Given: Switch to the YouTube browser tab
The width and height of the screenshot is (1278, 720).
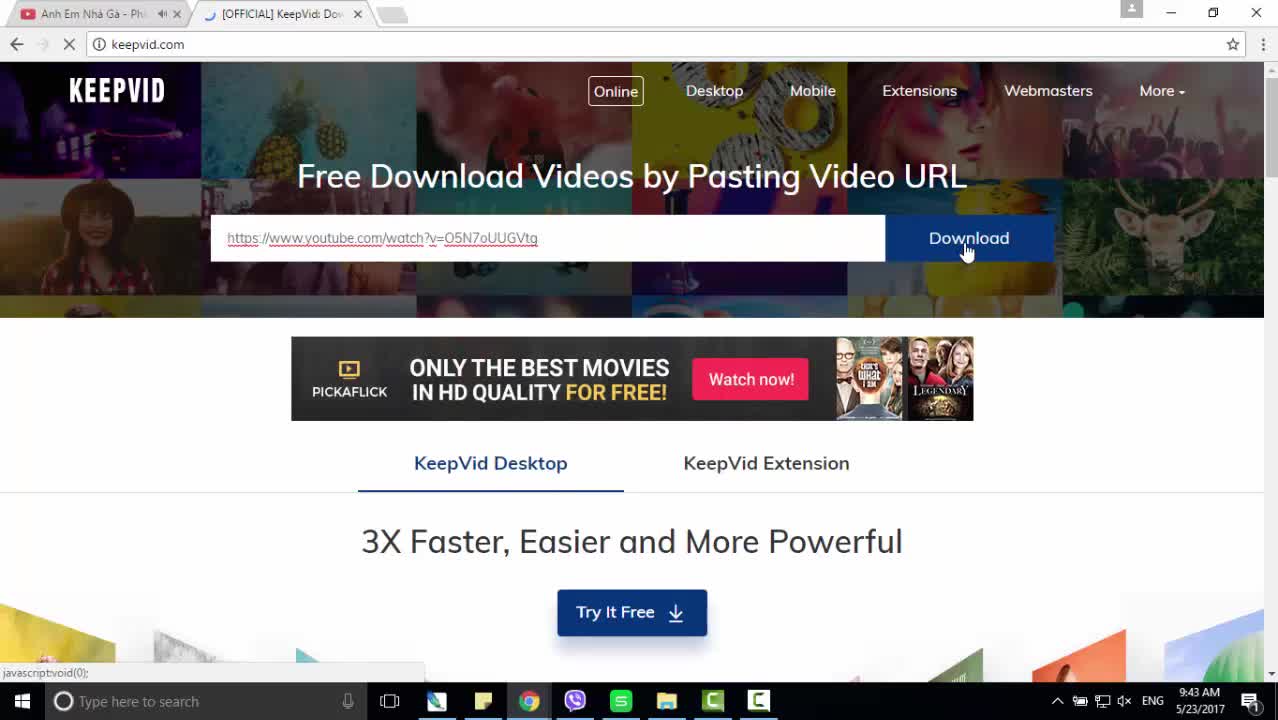Looking at the screenshot, I should (x=93, y=14).
